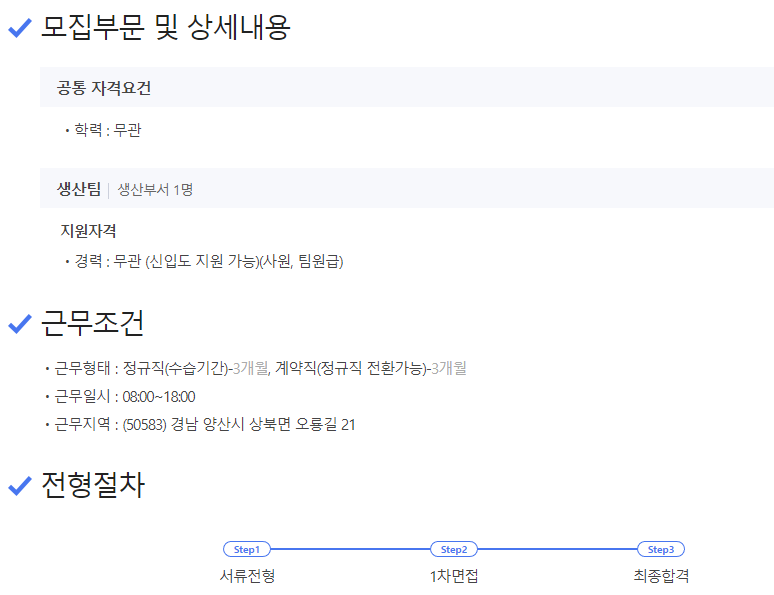The height and width of the screenshot is (595, 774).
Task: Click the 근무조건 heading text
Action: [93, 323]
